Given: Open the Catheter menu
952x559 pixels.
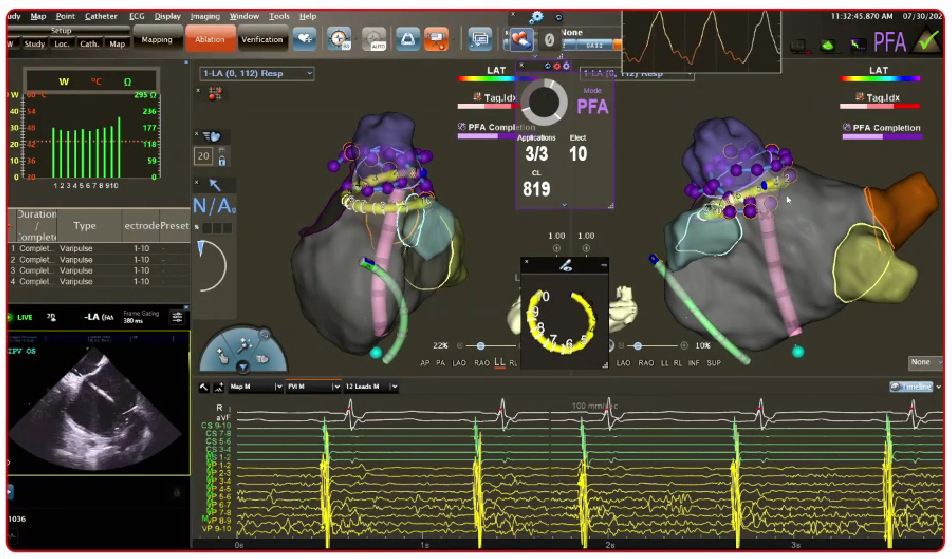Looking at the screenshot, I should point(101,16).
